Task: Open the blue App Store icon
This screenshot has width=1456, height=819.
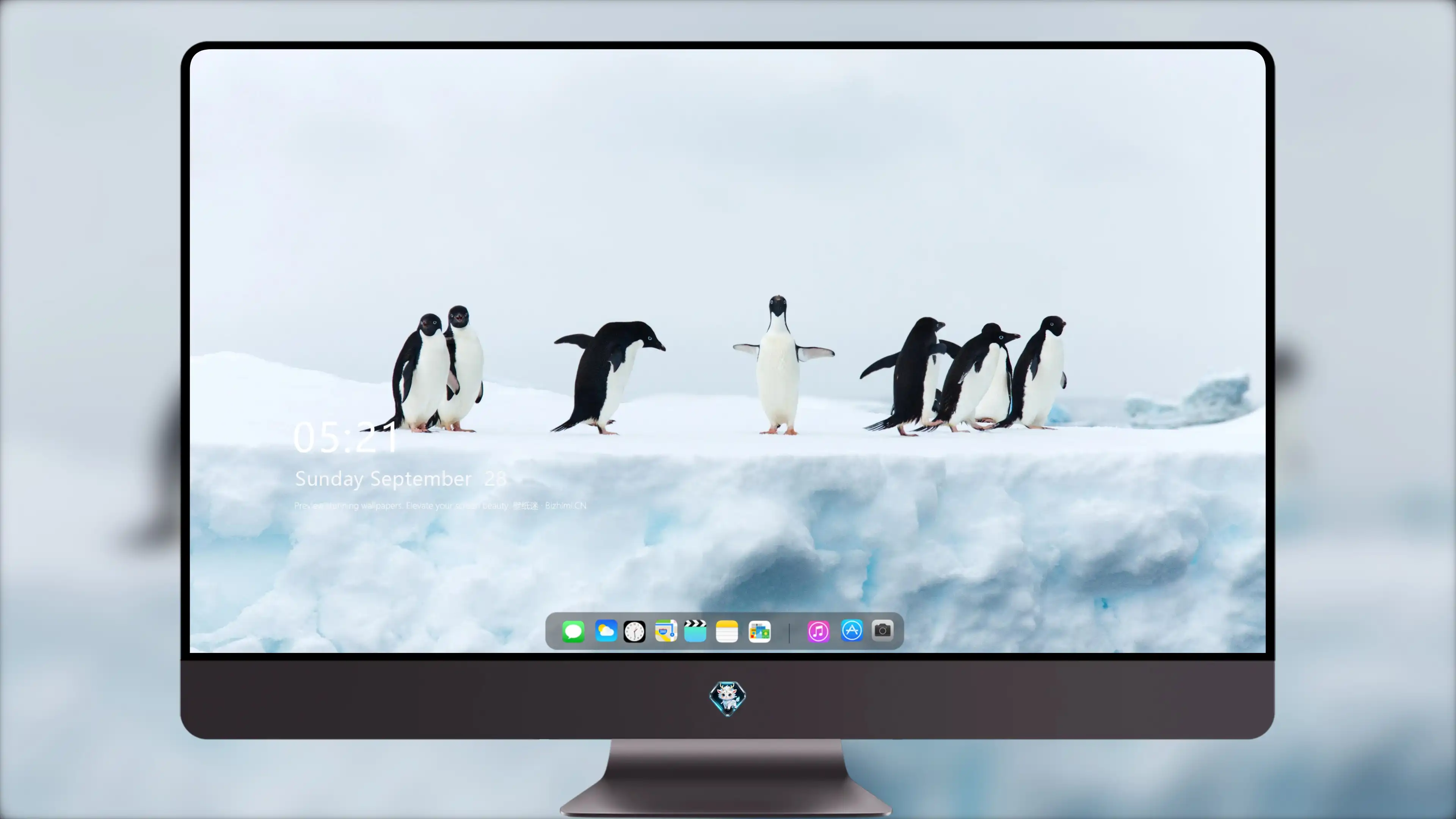Action: coord(852,630)
